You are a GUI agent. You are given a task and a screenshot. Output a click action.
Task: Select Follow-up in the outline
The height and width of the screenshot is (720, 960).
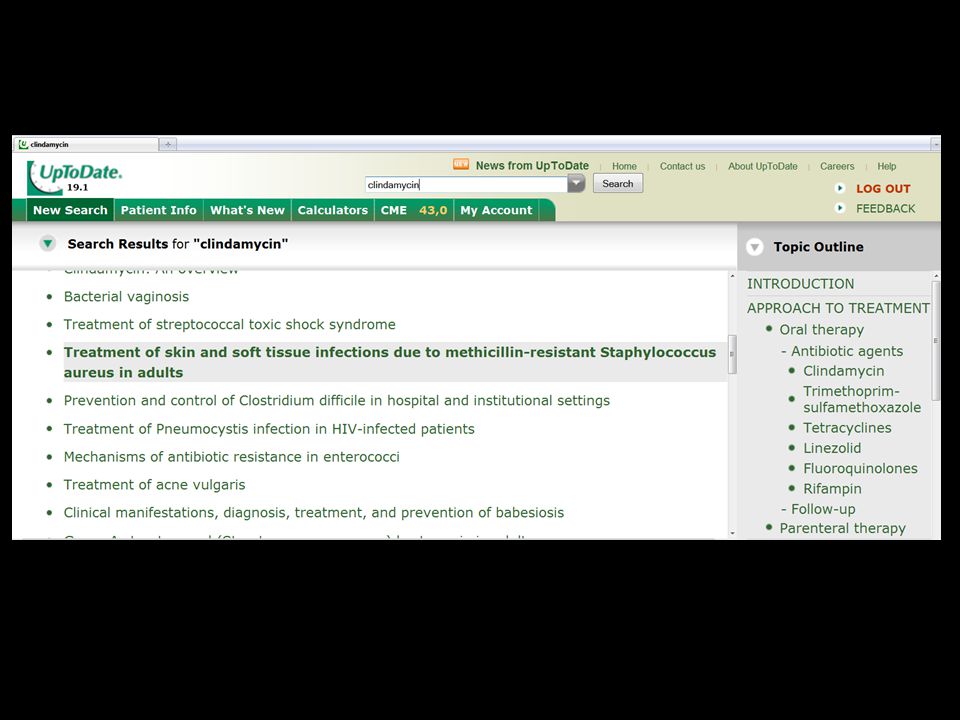[x=823, y=509]
